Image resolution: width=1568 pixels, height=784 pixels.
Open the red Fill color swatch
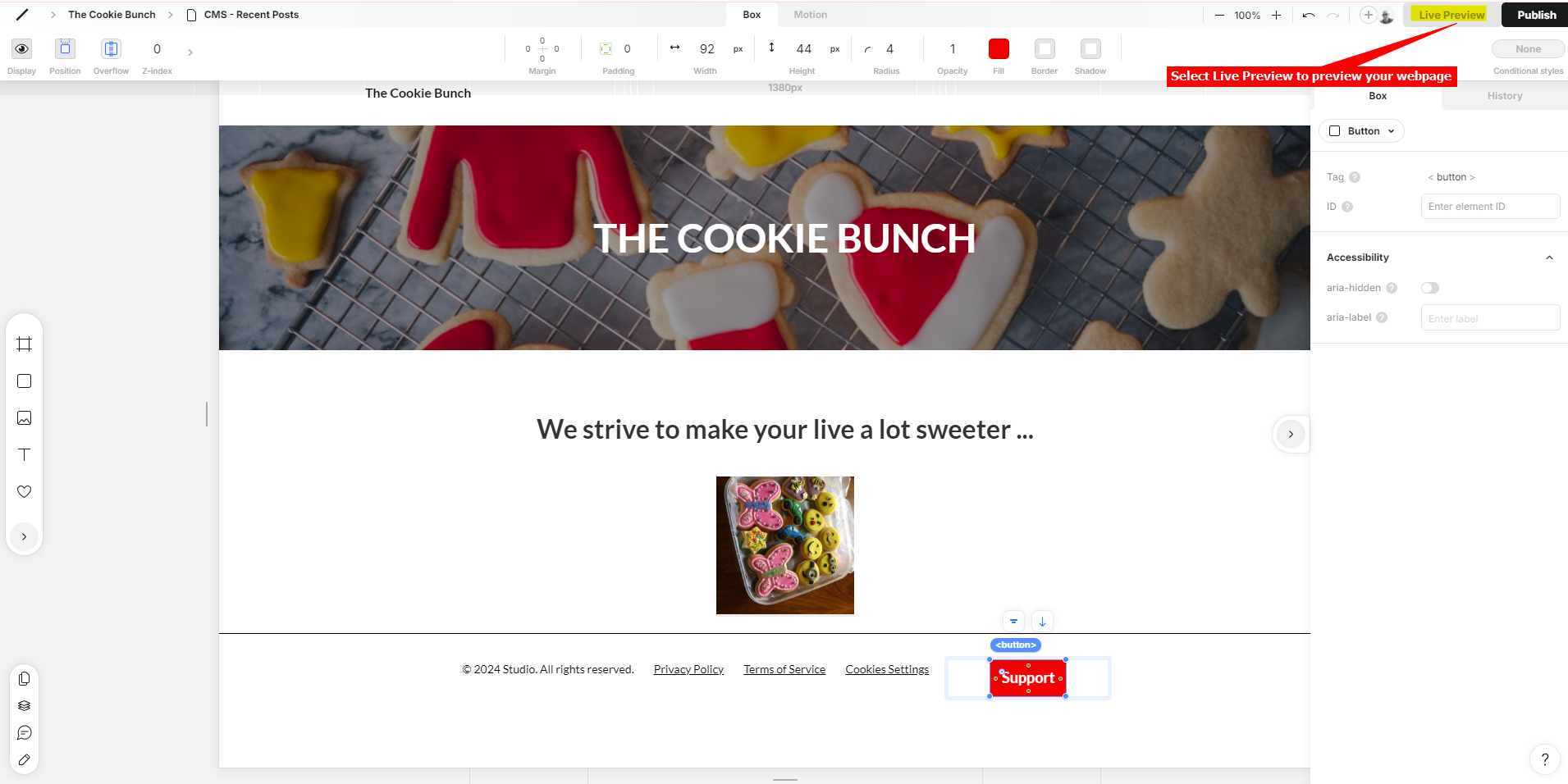point(999,49)
